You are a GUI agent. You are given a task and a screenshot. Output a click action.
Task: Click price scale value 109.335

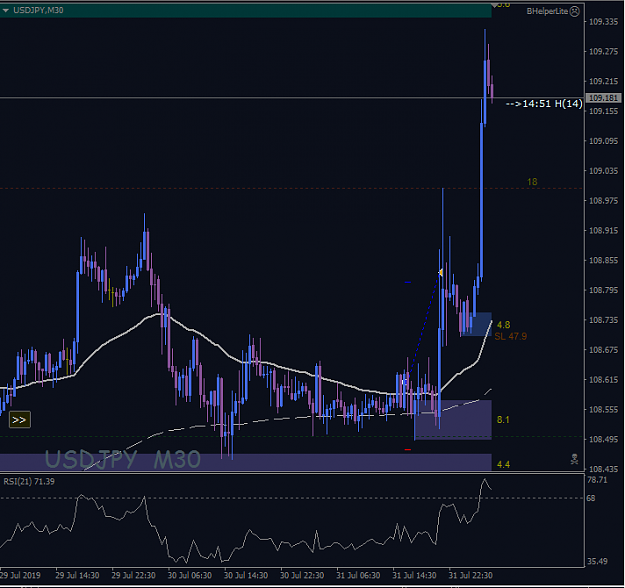point(603,22)
